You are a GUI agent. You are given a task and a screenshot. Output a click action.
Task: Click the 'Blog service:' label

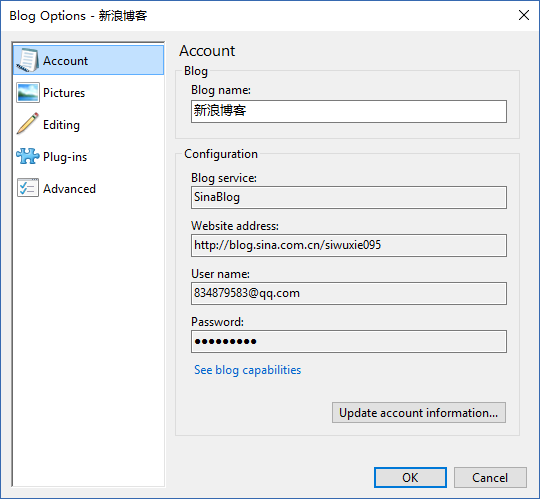pos(224,178)
